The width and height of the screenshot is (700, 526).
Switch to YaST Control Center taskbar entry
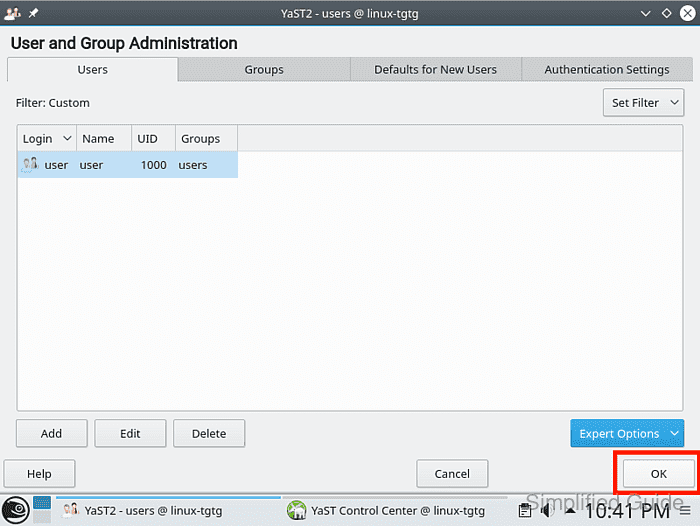[x=396, y=510]
